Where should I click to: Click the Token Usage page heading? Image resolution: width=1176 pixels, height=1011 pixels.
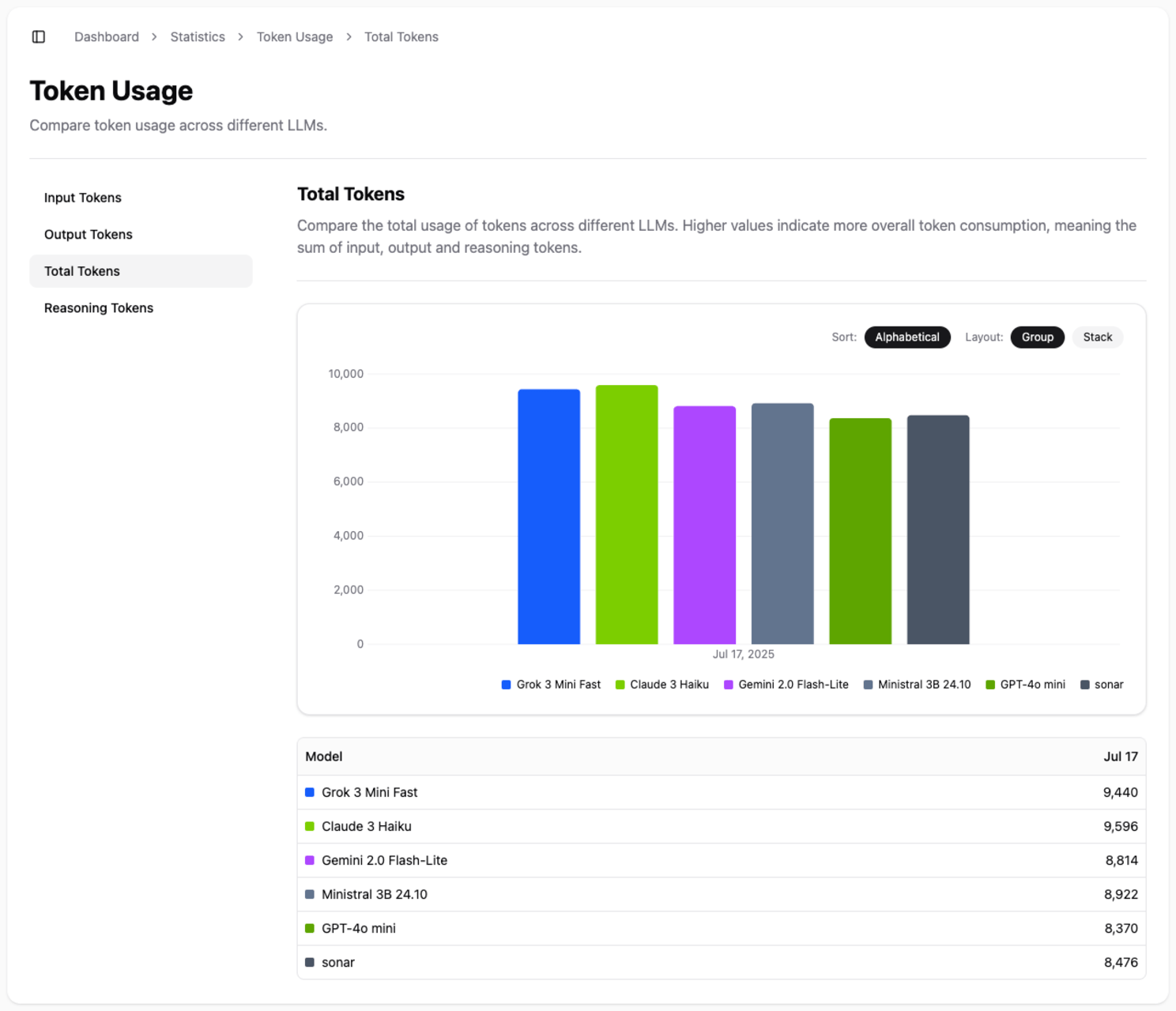point(111,91)
